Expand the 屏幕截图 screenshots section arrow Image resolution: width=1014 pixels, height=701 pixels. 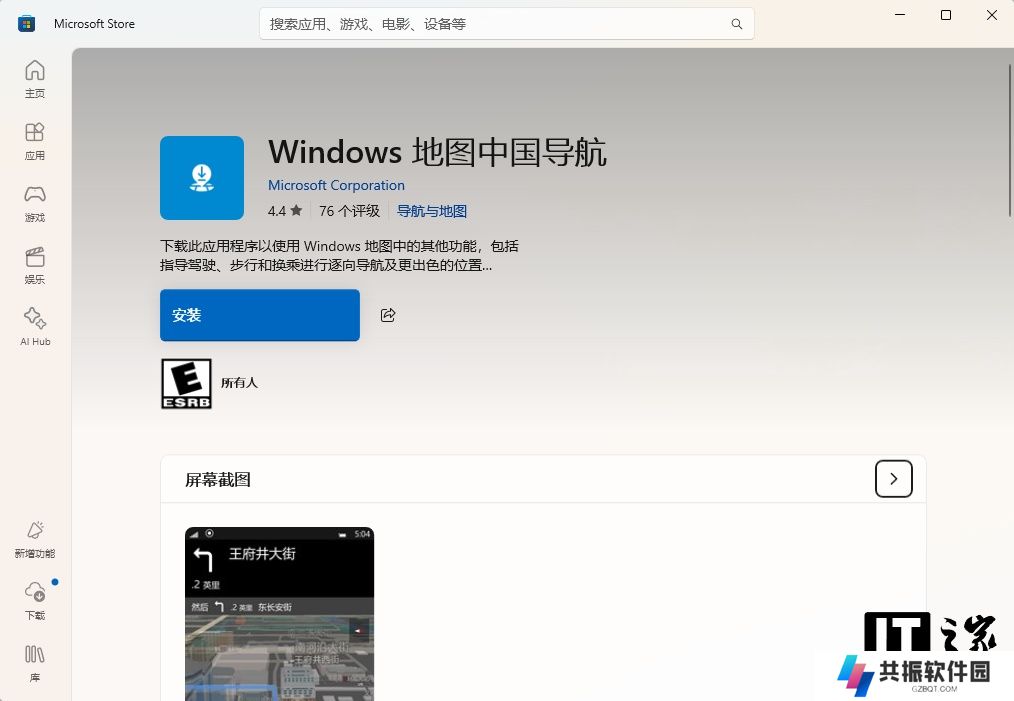pyautogui.click(x=894, y=479)
